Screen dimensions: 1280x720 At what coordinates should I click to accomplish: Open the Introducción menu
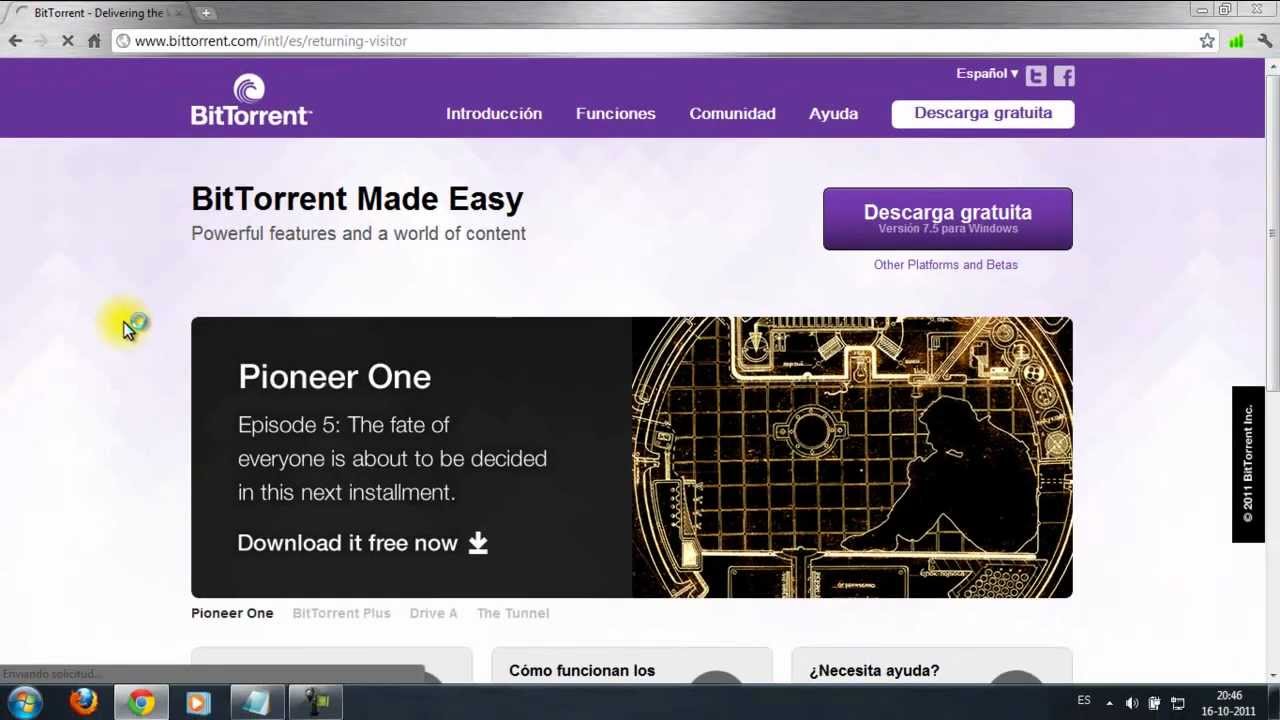494,114
